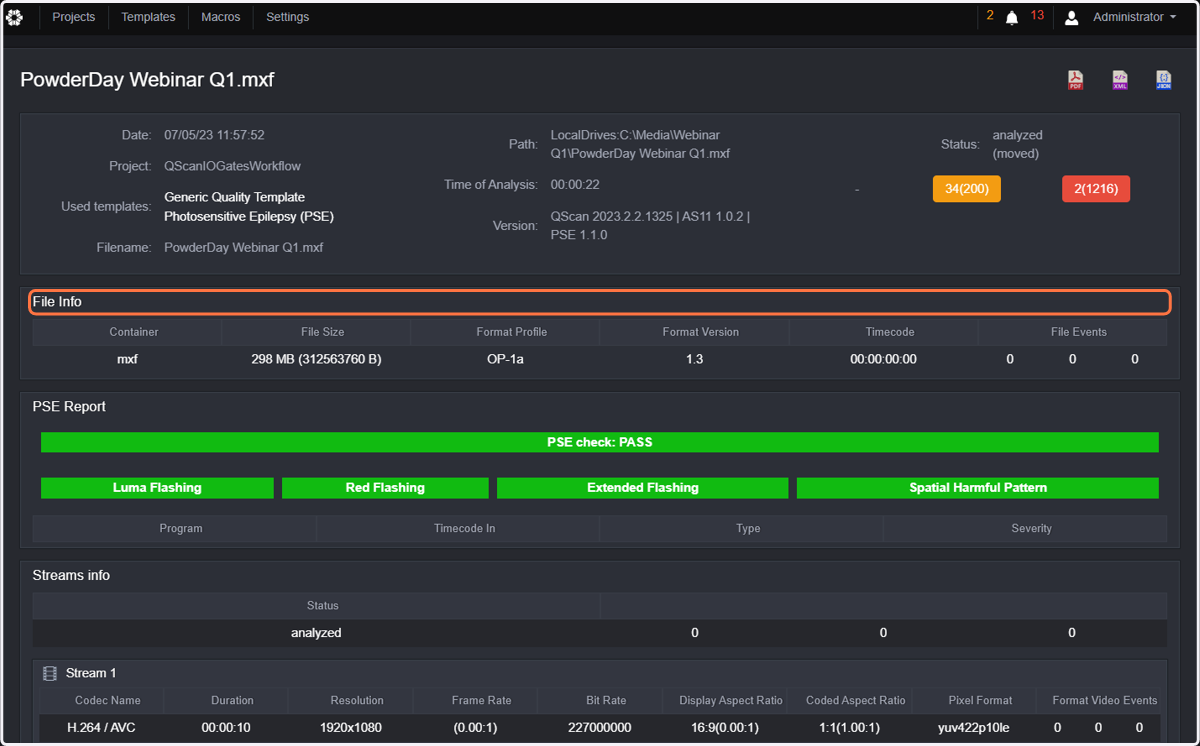The height and width of the screenshot is (746, 1200).
Task: Click the File Info section header
Action: pyautogui.click(x=600, y=302)
